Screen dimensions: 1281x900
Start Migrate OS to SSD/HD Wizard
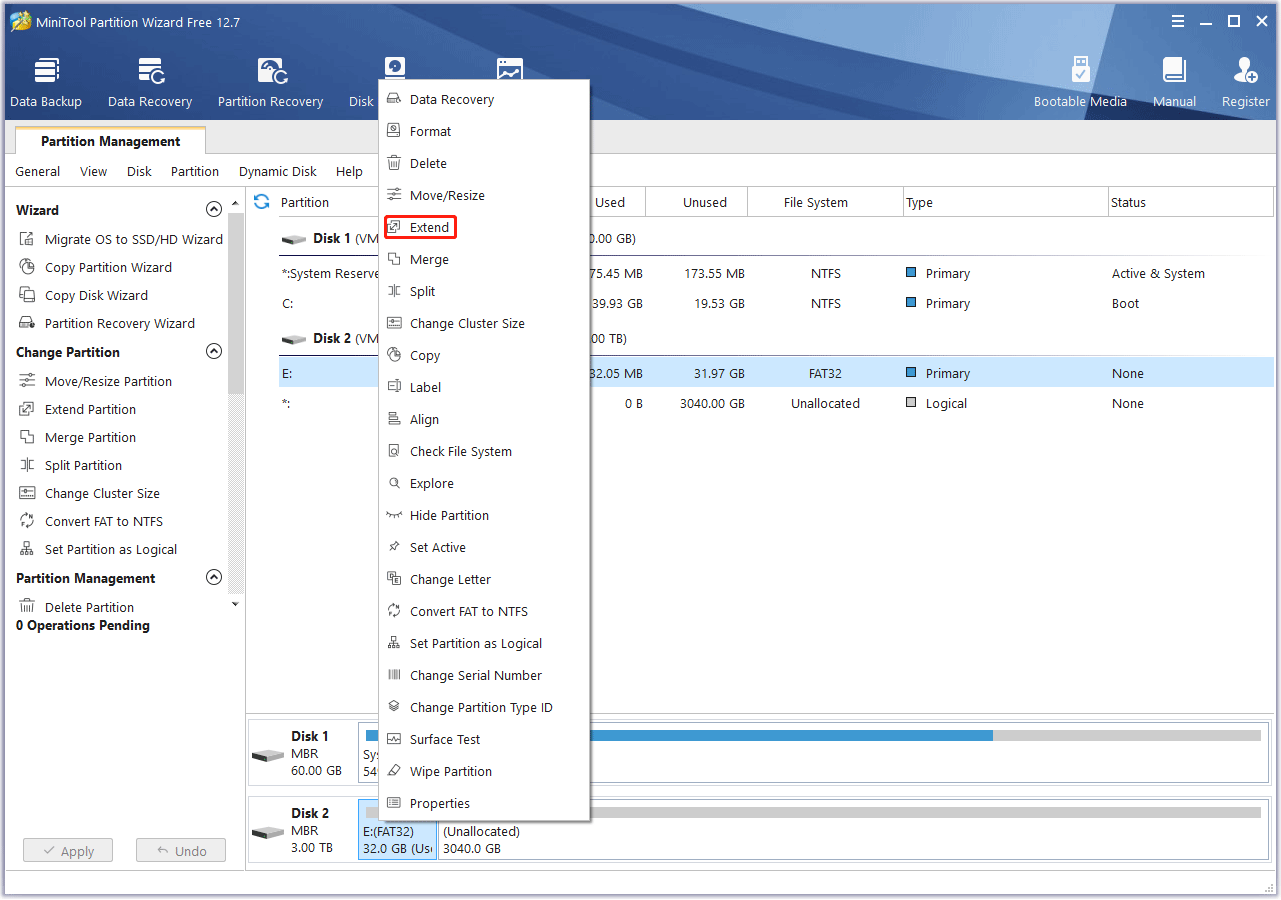pyautogui.click(x=121, y=239)
